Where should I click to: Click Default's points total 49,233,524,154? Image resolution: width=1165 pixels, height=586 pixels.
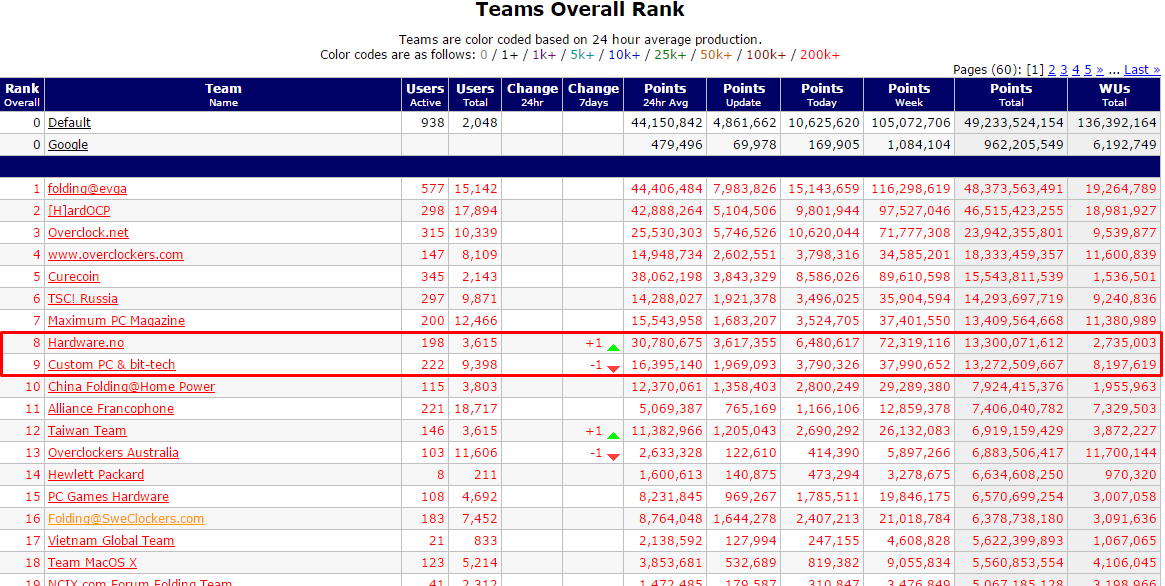tap(1013, 123)
